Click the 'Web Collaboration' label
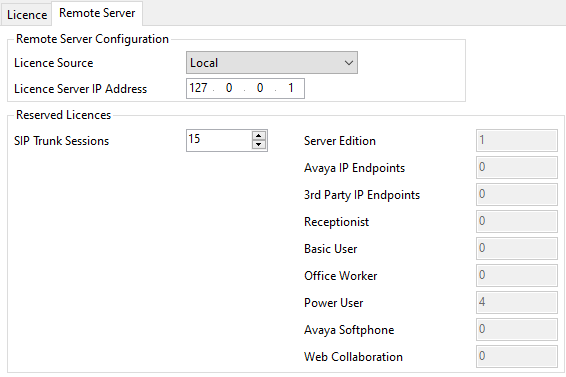The height and width of the screenshot is (377, 566). pyautogui.click(x=353, y=357)
